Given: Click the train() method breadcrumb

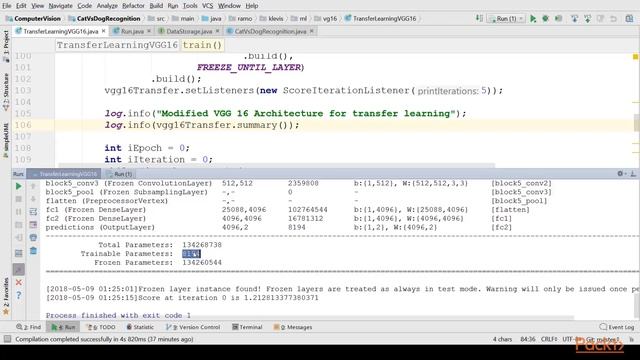Looking at the screenshot, I should (x=202, y=45).
